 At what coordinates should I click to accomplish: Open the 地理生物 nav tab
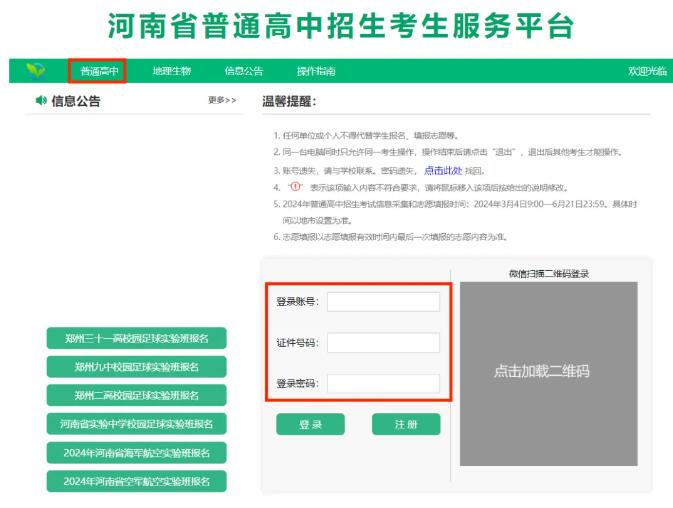coord(172,71)
